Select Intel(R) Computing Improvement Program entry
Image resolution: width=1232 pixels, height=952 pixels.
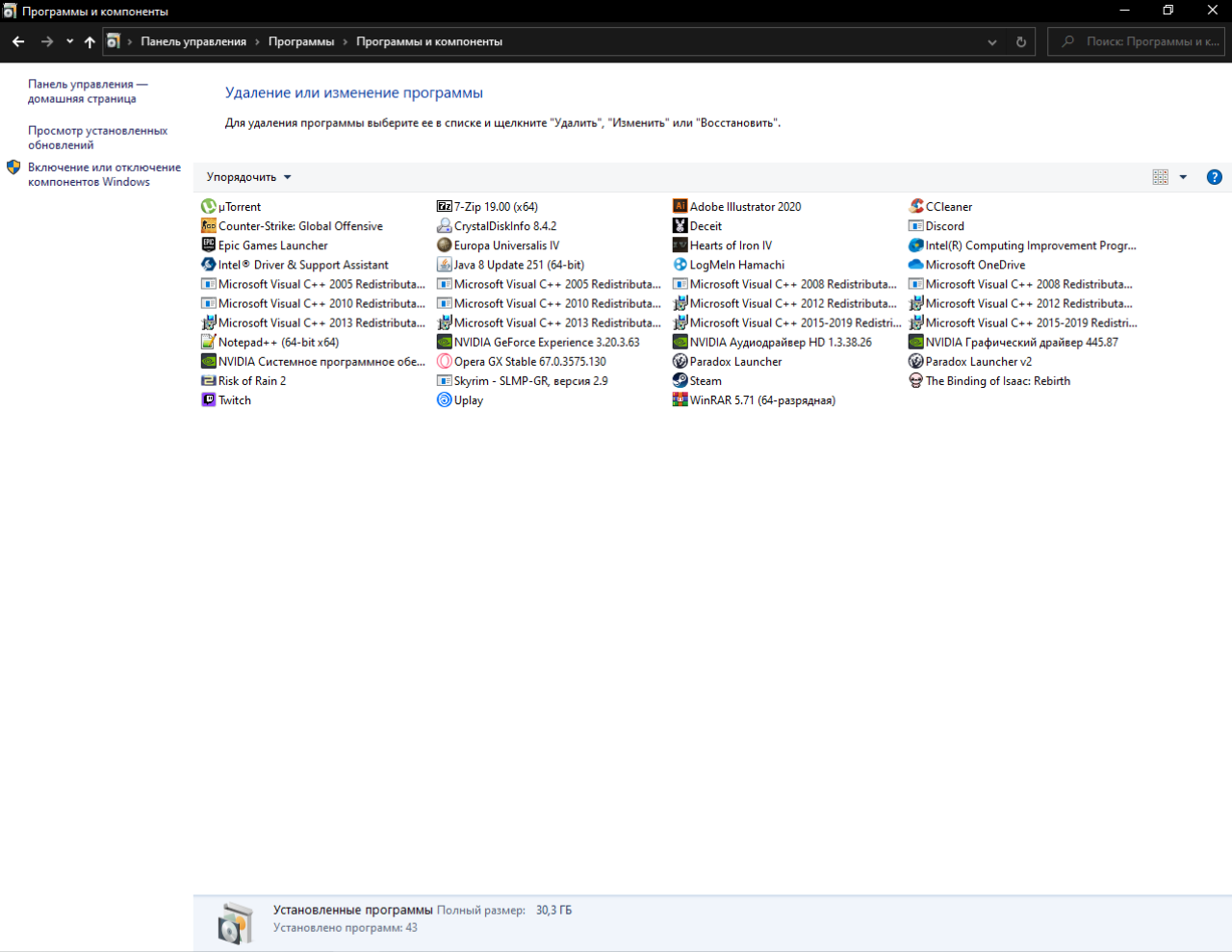tap(1023, 245)
